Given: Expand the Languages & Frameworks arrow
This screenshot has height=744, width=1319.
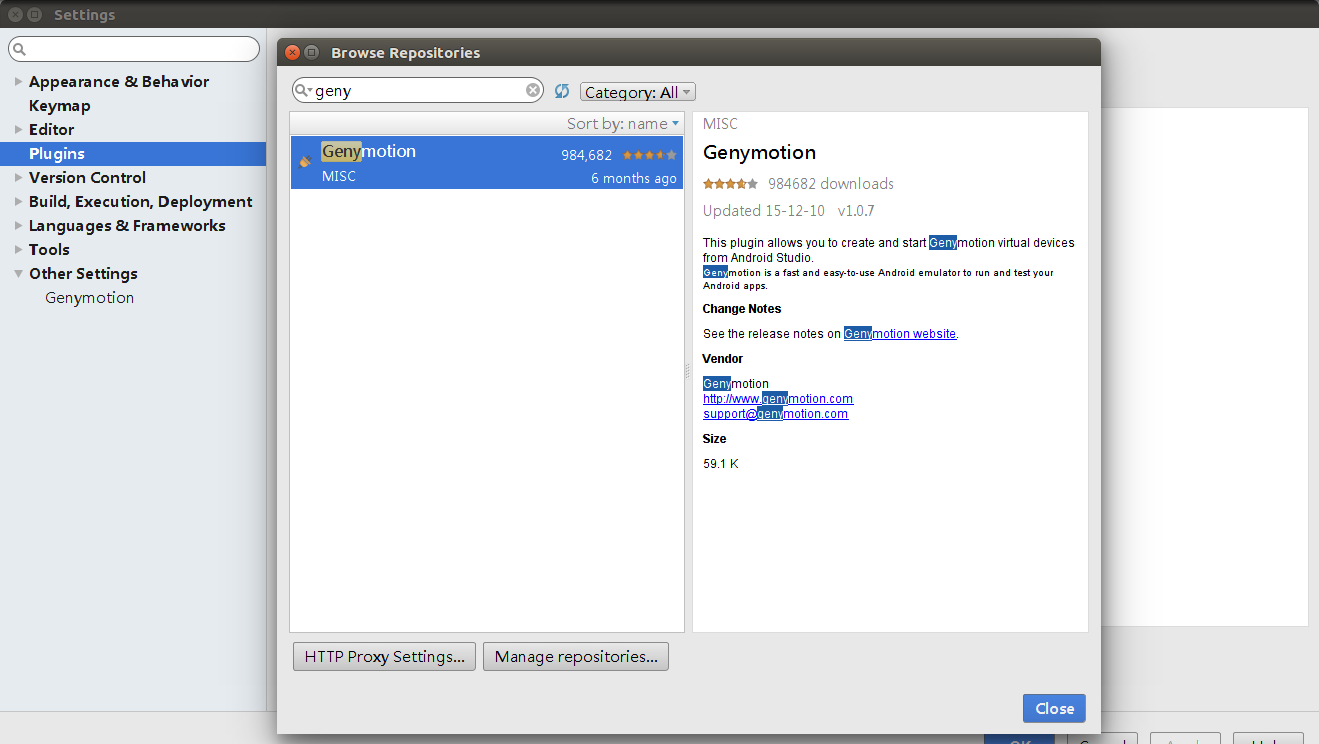Looking at the screenshot, I should tap(18, 226).
